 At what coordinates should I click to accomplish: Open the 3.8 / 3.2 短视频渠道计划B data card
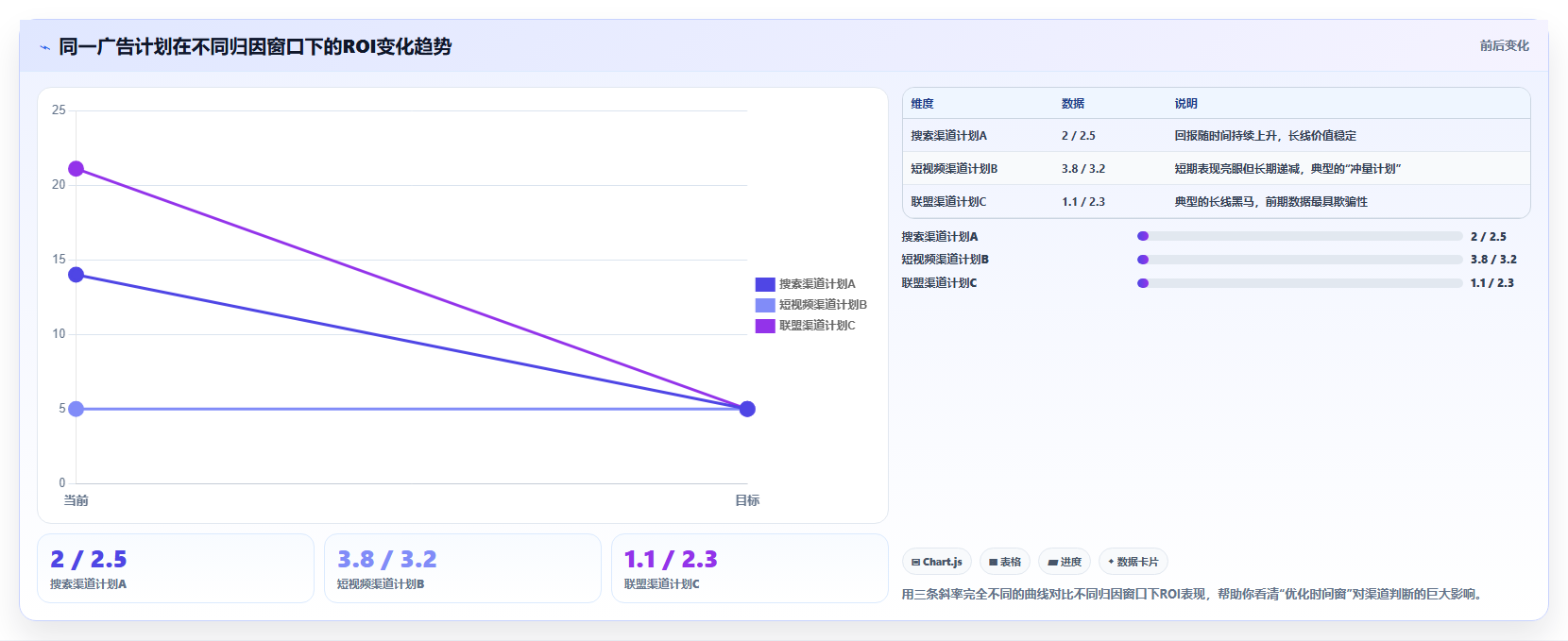pos(463,568)
